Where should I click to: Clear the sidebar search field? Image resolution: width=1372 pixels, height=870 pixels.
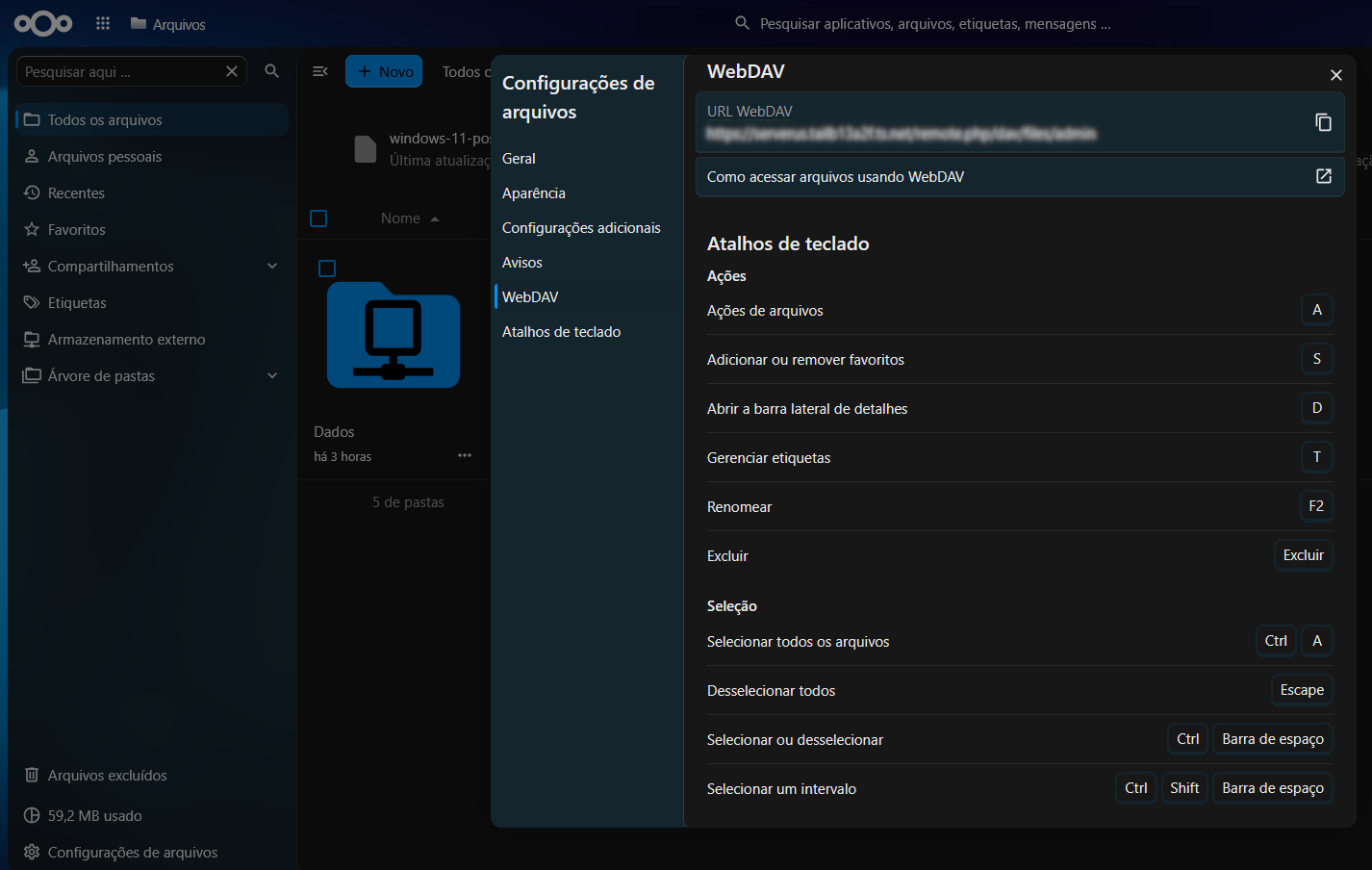(x=232, y=71)
